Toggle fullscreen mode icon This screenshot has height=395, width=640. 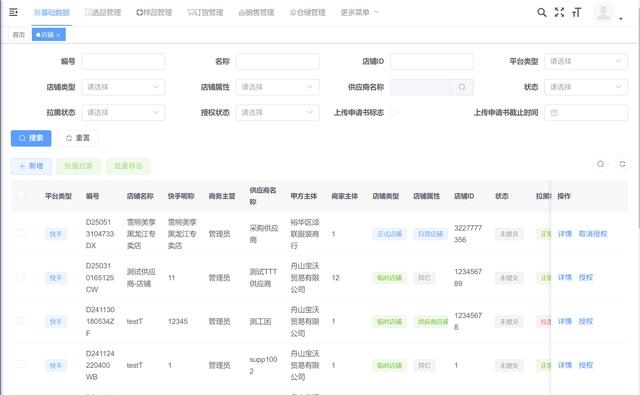[x=559, y=12]
